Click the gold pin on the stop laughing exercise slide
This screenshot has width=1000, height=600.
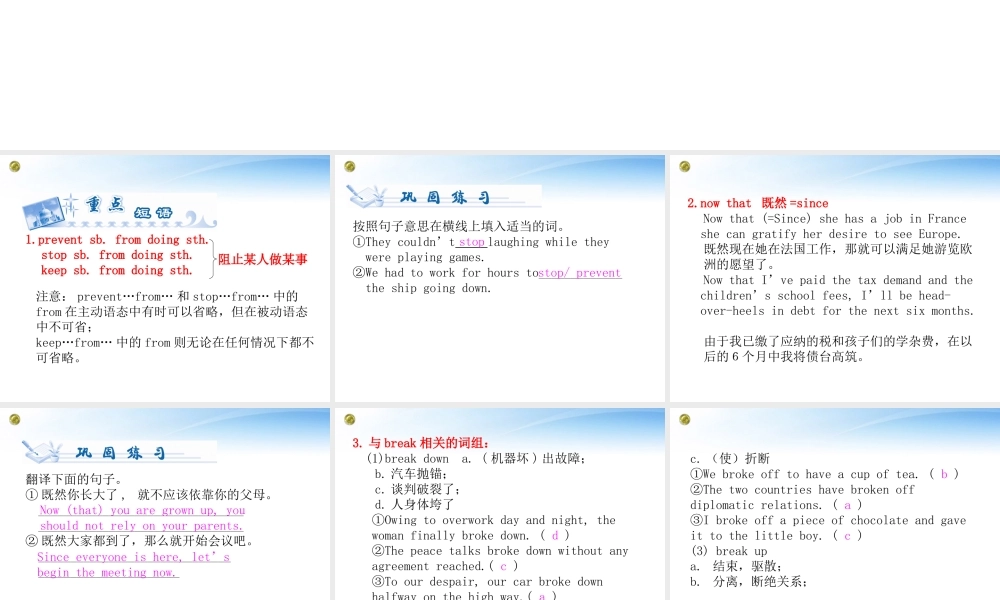[349, 166]
